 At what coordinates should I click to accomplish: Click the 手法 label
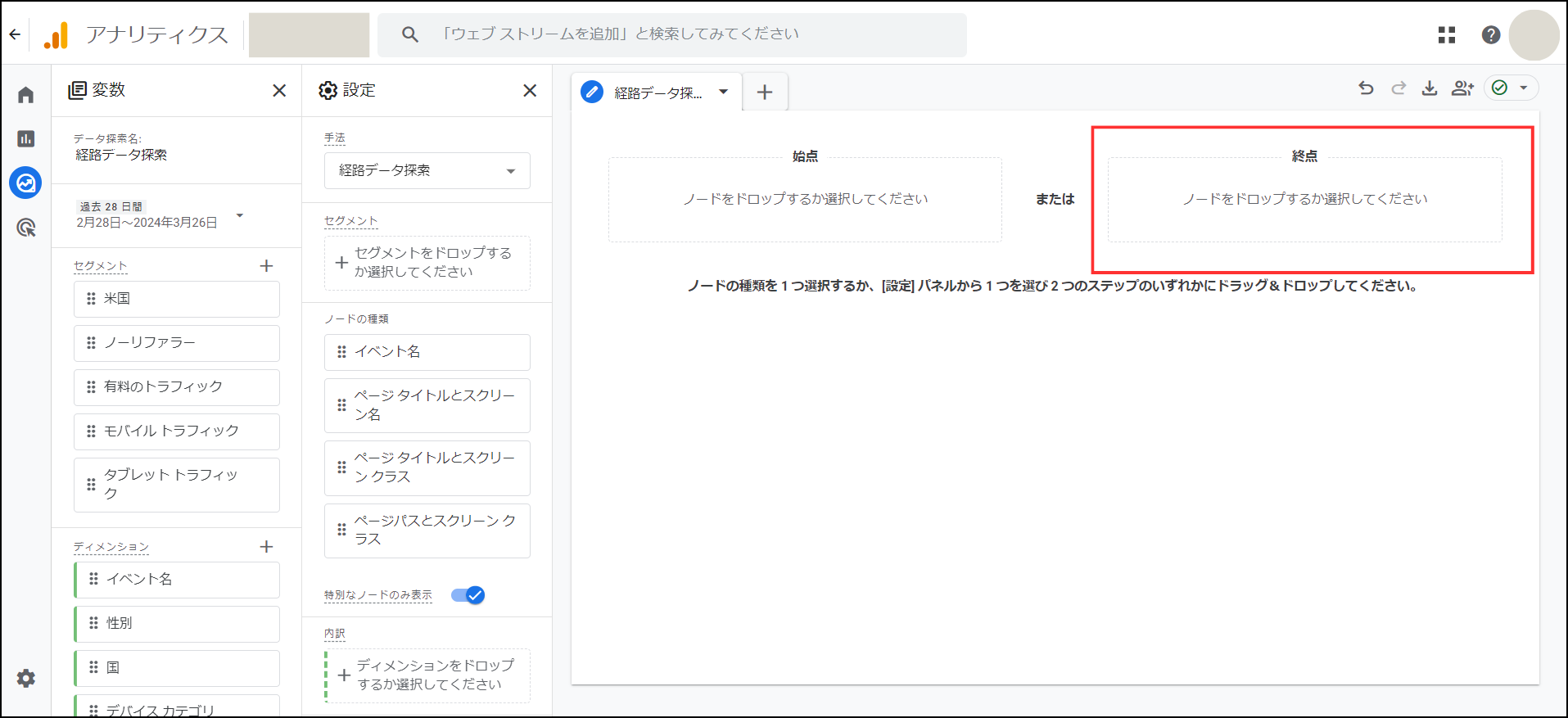335,138
